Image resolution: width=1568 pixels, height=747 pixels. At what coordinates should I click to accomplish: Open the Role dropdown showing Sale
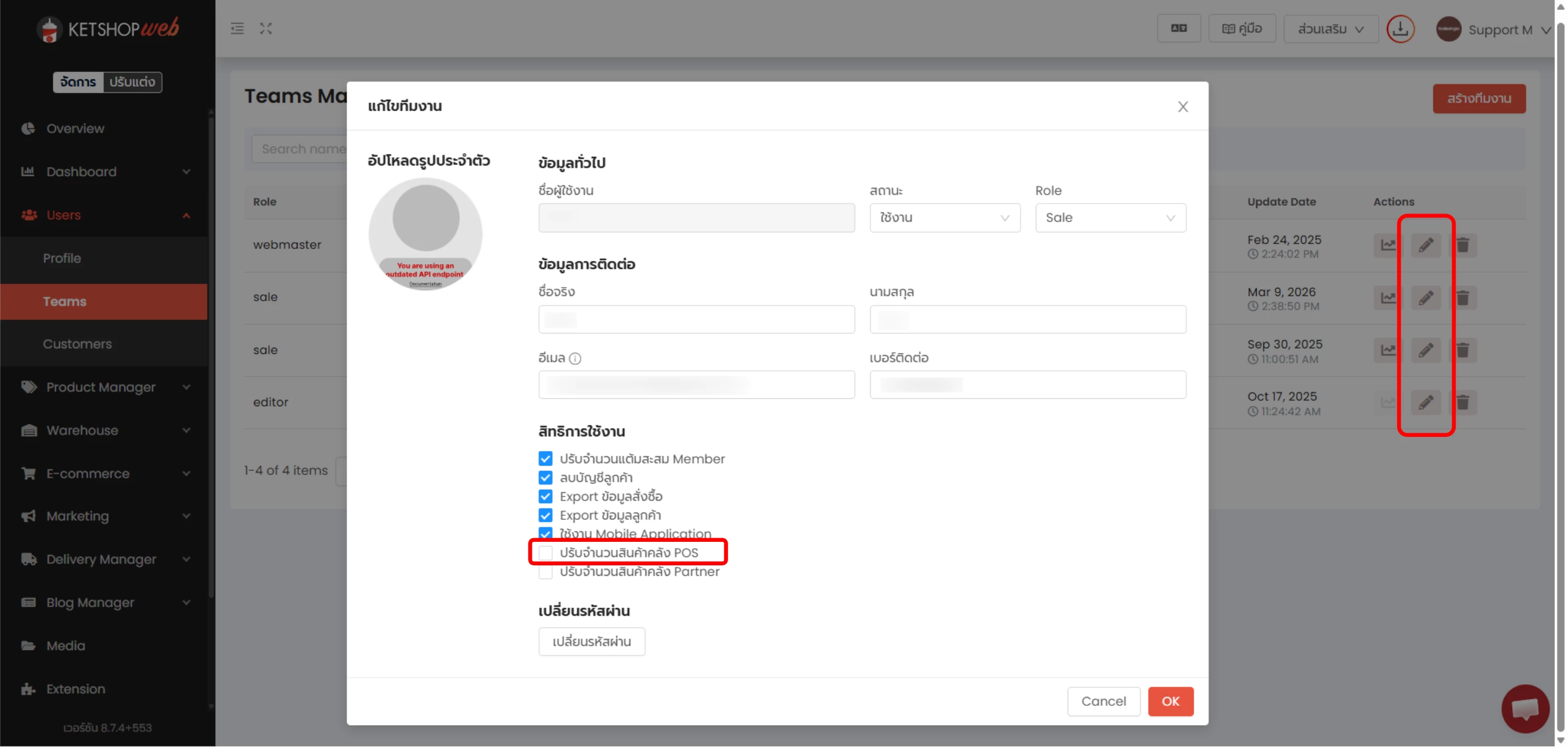1109,218
